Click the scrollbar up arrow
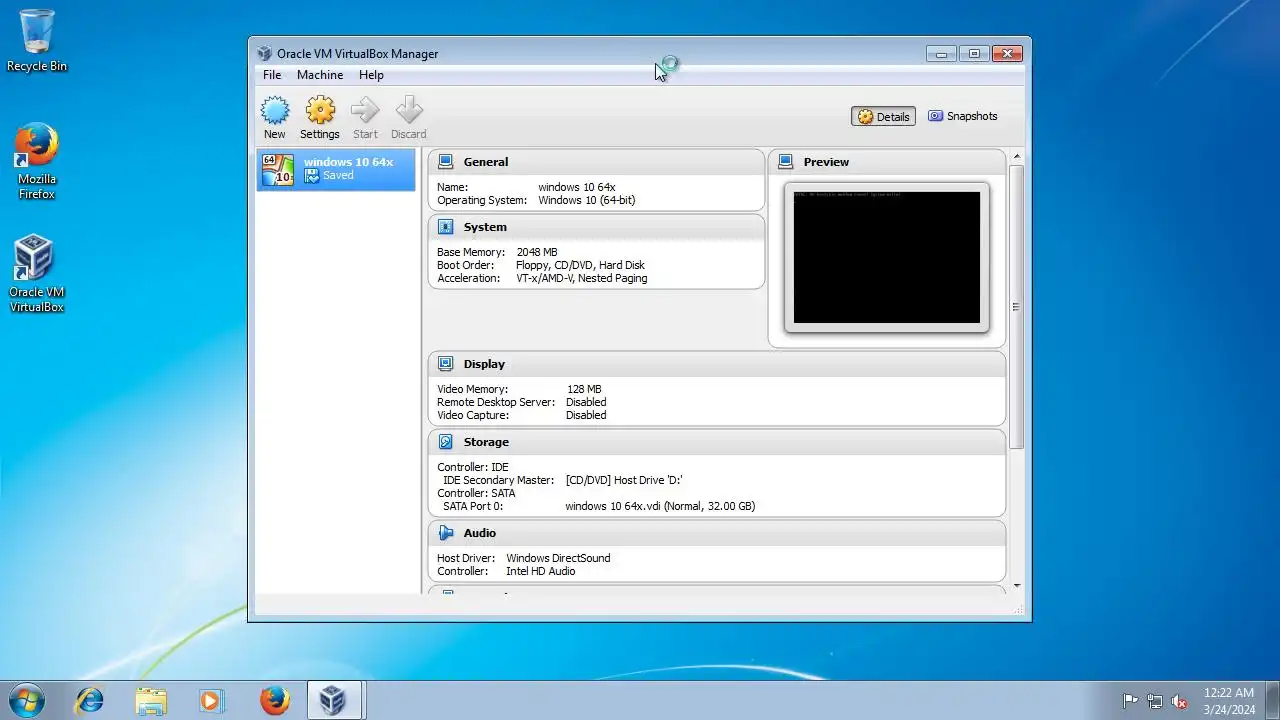 tap(1017, 157)
